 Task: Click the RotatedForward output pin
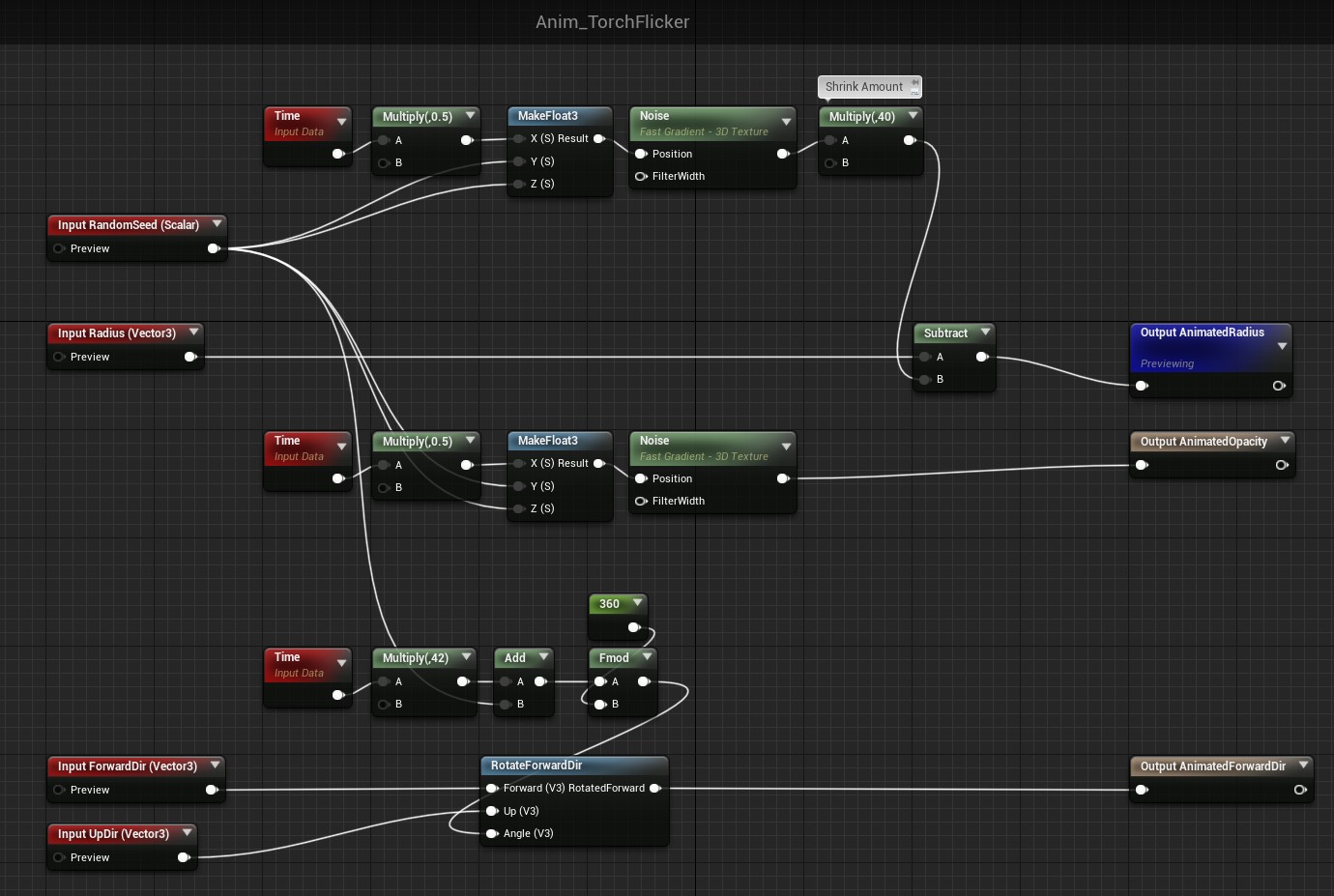(655, 788)
